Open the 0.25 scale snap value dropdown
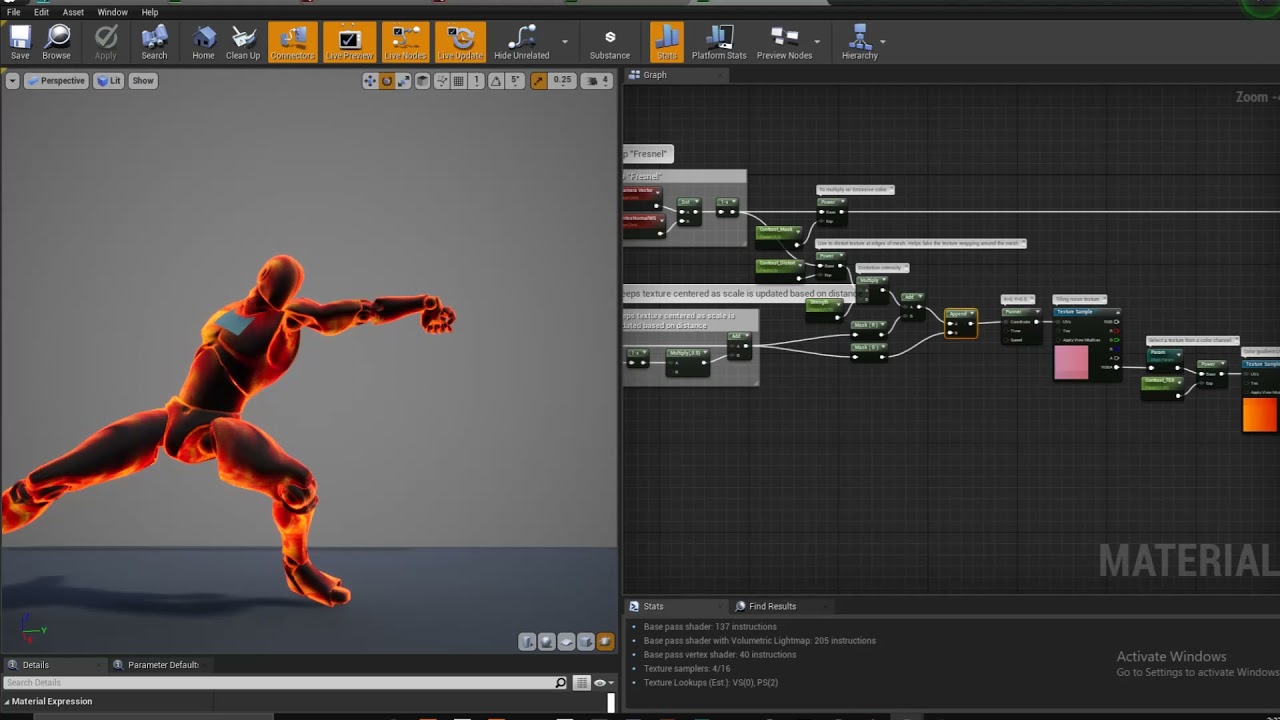Screen dimensions: 1280x720 click(x=563, y=81)
